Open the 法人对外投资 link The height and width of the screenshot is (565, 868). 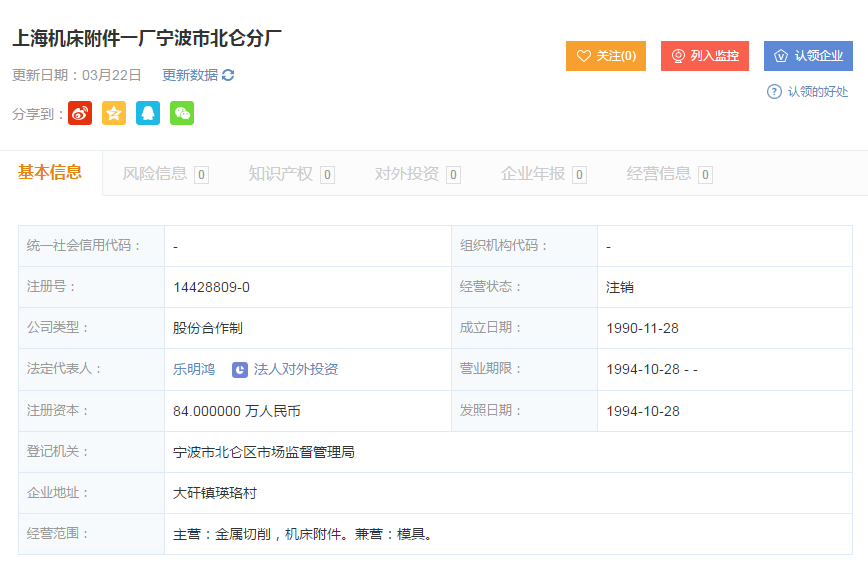(296, 369)
